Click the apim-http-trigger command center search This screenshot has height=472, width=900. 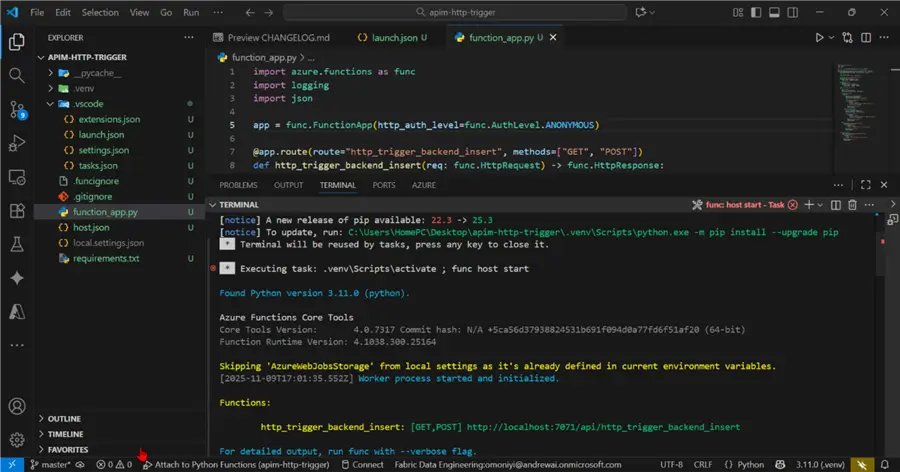[455, 12]
